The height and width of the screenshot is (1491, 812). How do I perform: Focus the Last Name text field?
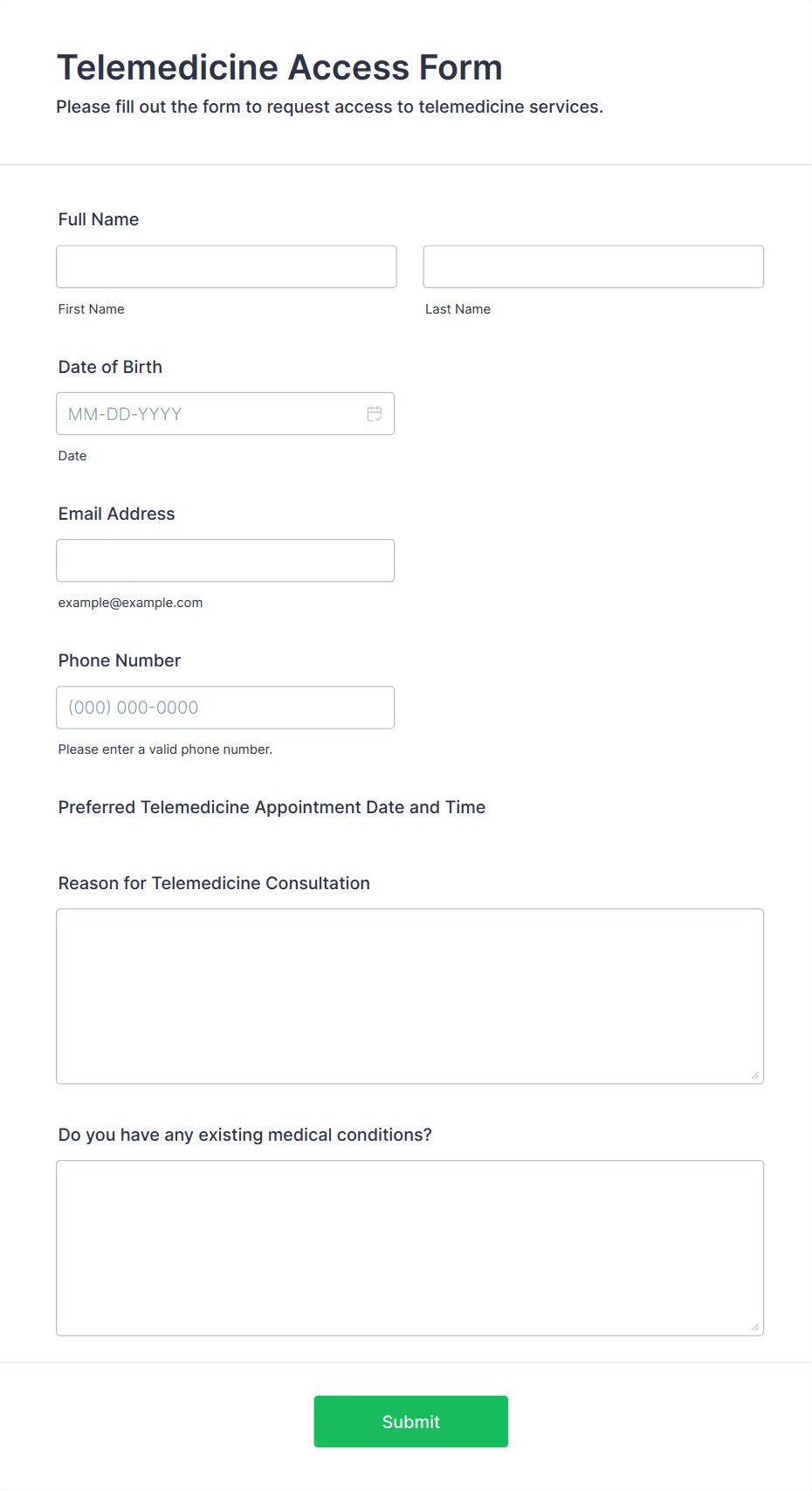tap(594, 266)
